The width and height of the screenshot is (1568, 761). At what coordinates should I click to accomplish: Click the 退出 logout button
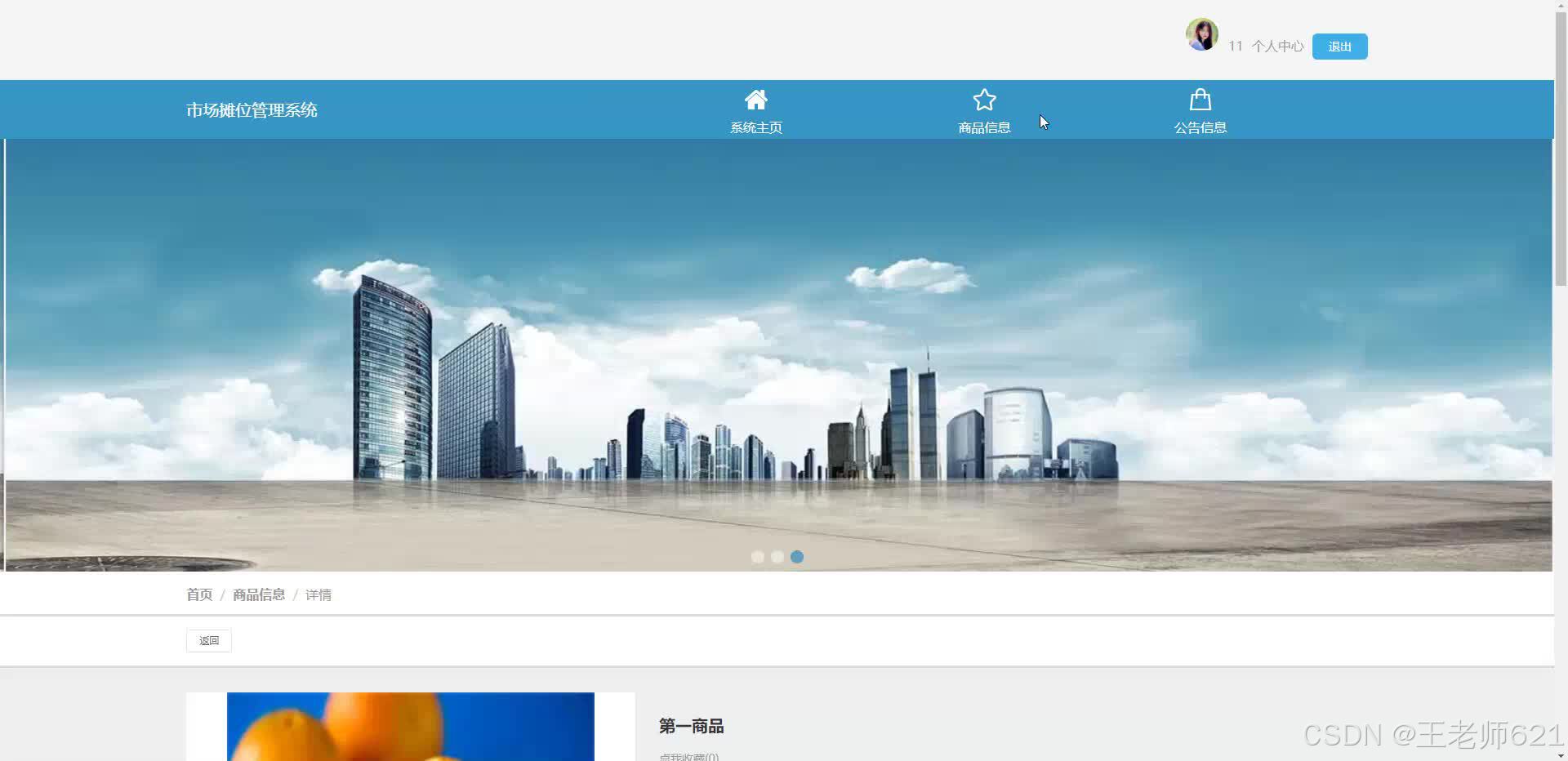click(1339, 47)
